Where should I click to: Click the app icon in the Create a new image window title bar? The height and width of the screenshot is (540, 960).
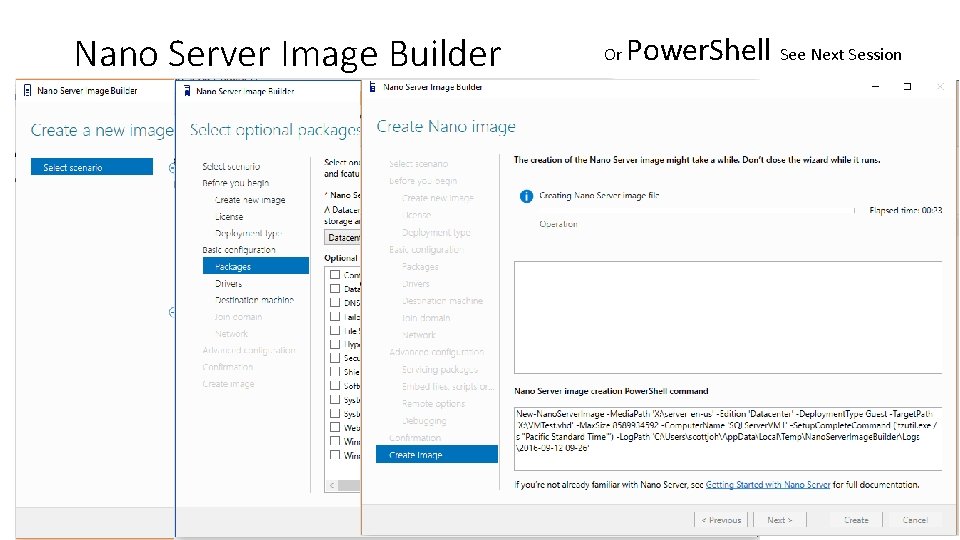(x=27, y=91)
